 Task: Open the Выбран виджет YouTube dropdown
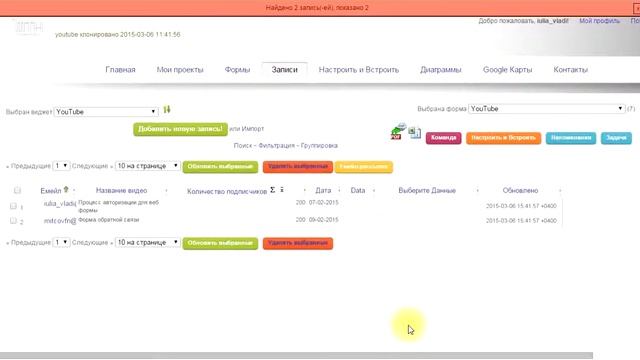click(x=106, y=112)
